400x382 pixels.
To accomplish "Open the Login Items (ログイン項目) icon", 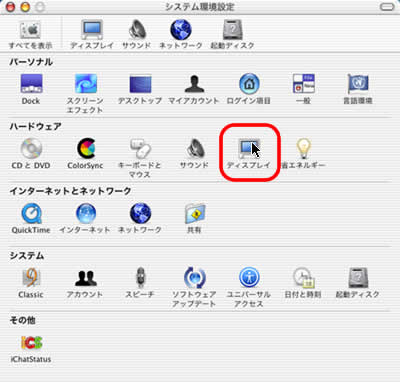I will 249,84.
